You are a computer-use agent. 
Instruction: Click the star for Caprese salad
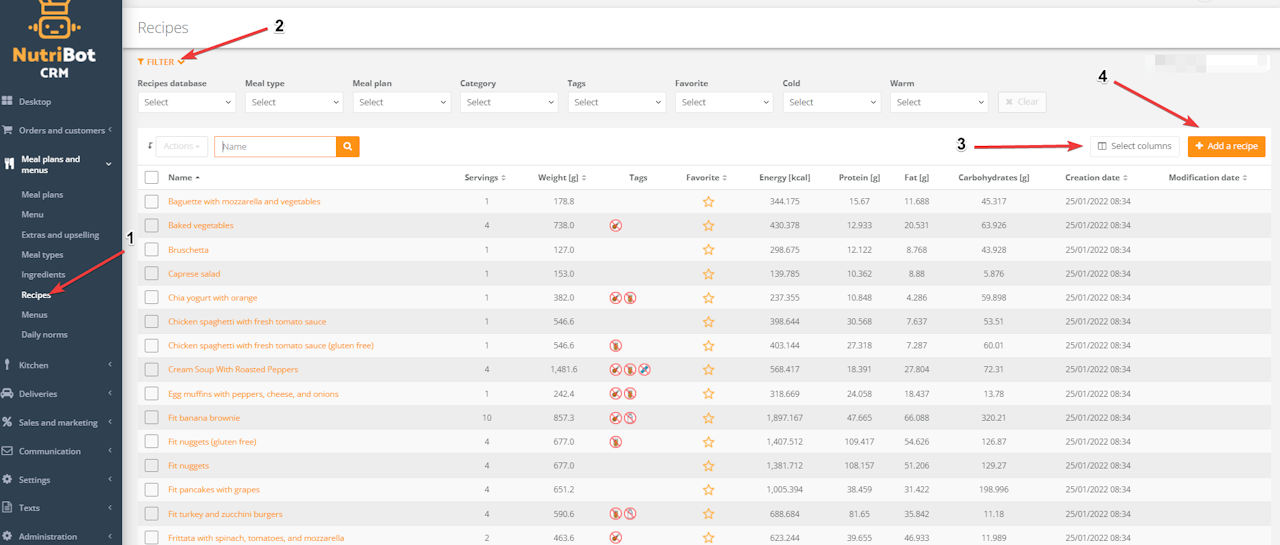708,274
